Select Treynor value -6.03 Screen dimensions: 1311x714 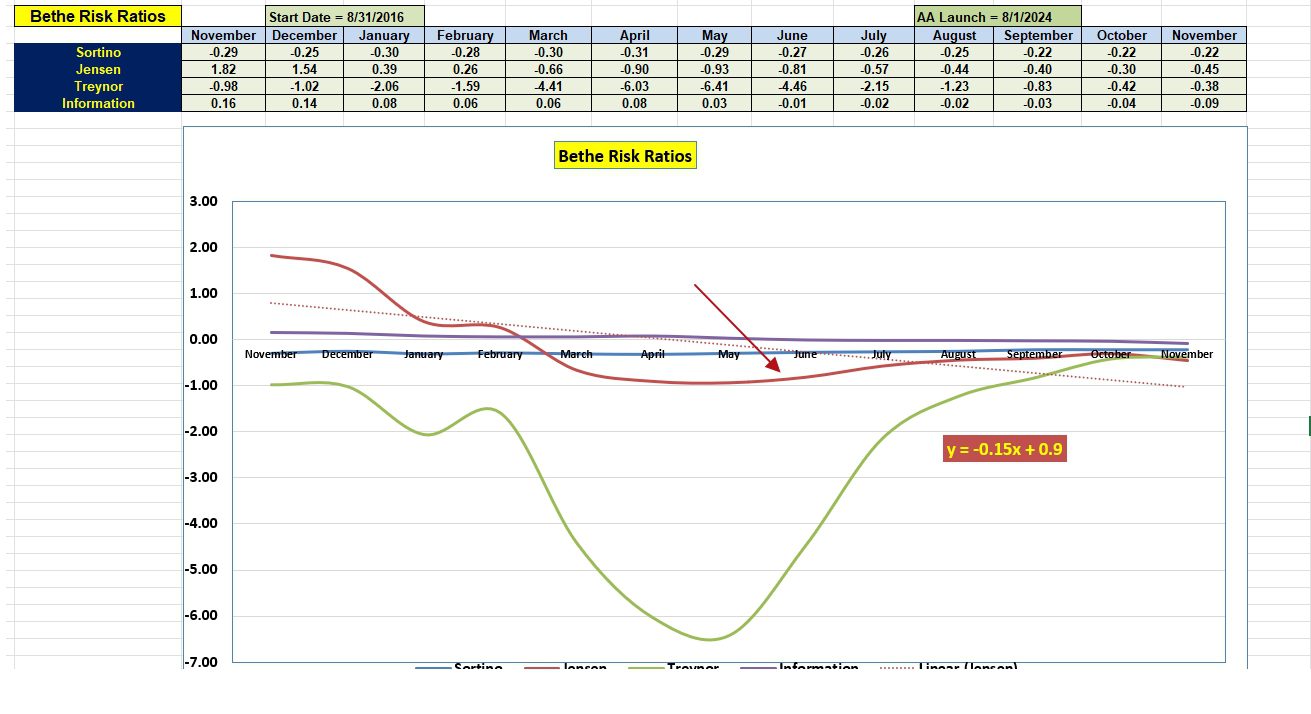point(634,86)
